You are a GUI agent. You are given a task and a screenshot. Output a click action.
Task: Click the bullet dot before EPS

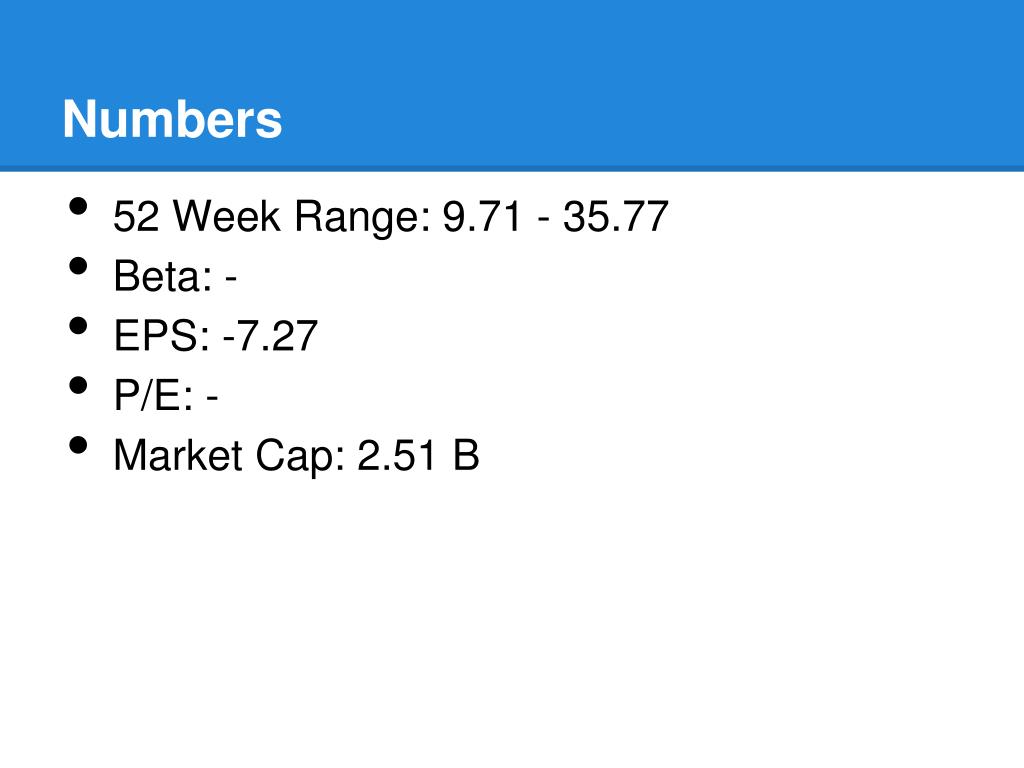click(x=78, y=328)
